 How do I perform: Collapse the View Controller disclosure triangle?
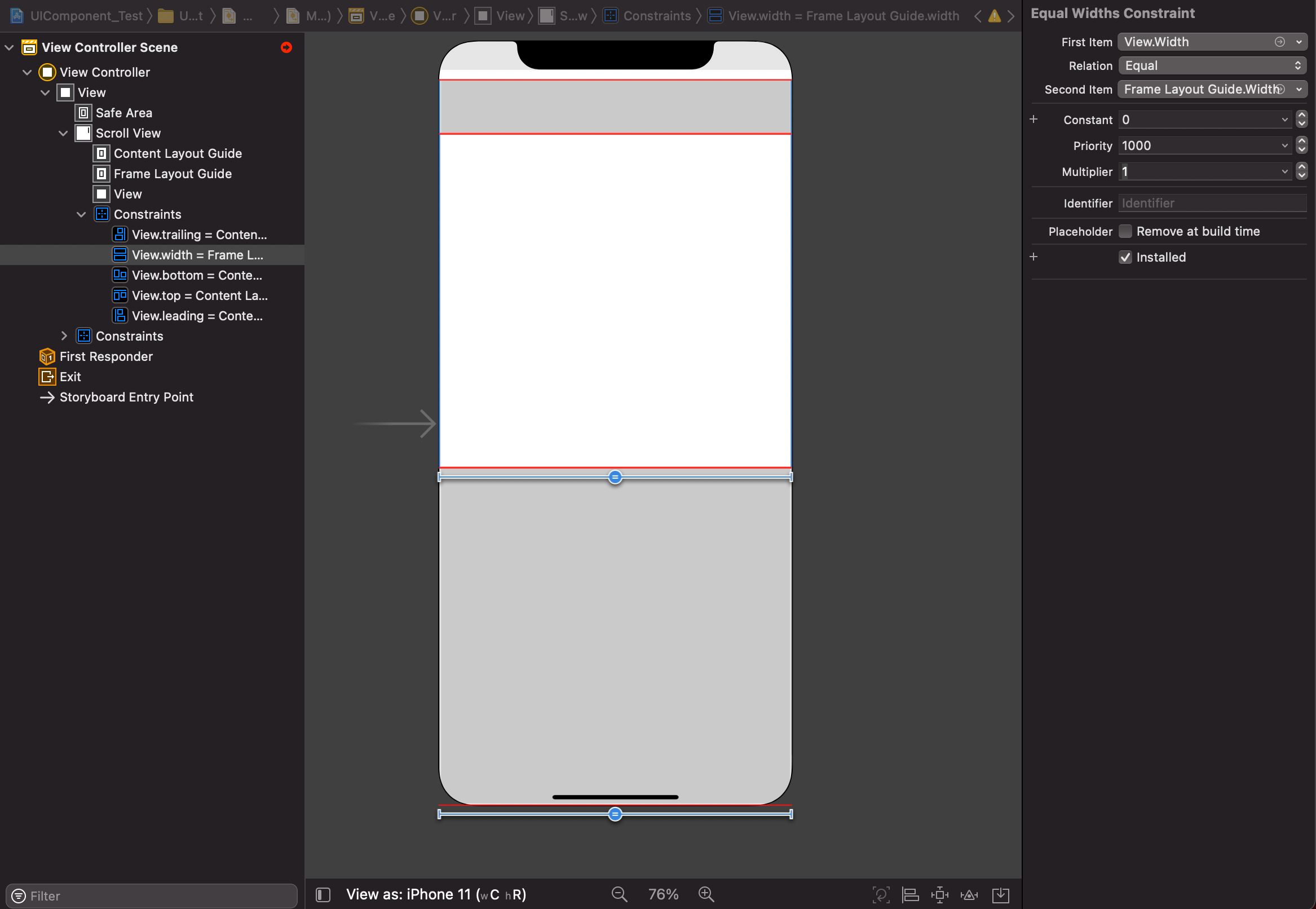click(x=27, y=72)
